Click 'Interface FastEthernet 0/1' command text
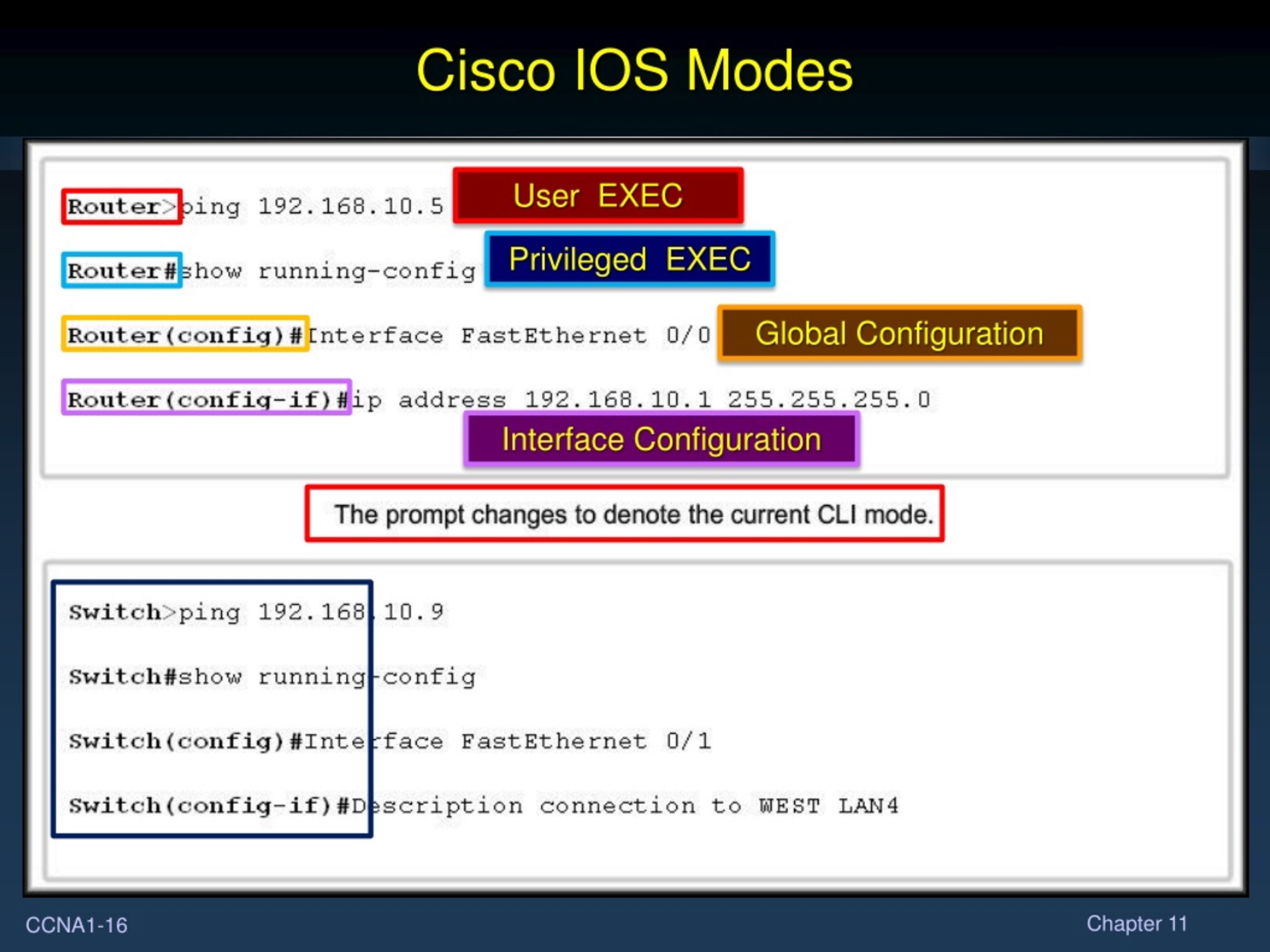Image resolution: width=1270 pixels, height=952 pixels. pos(508,741)
